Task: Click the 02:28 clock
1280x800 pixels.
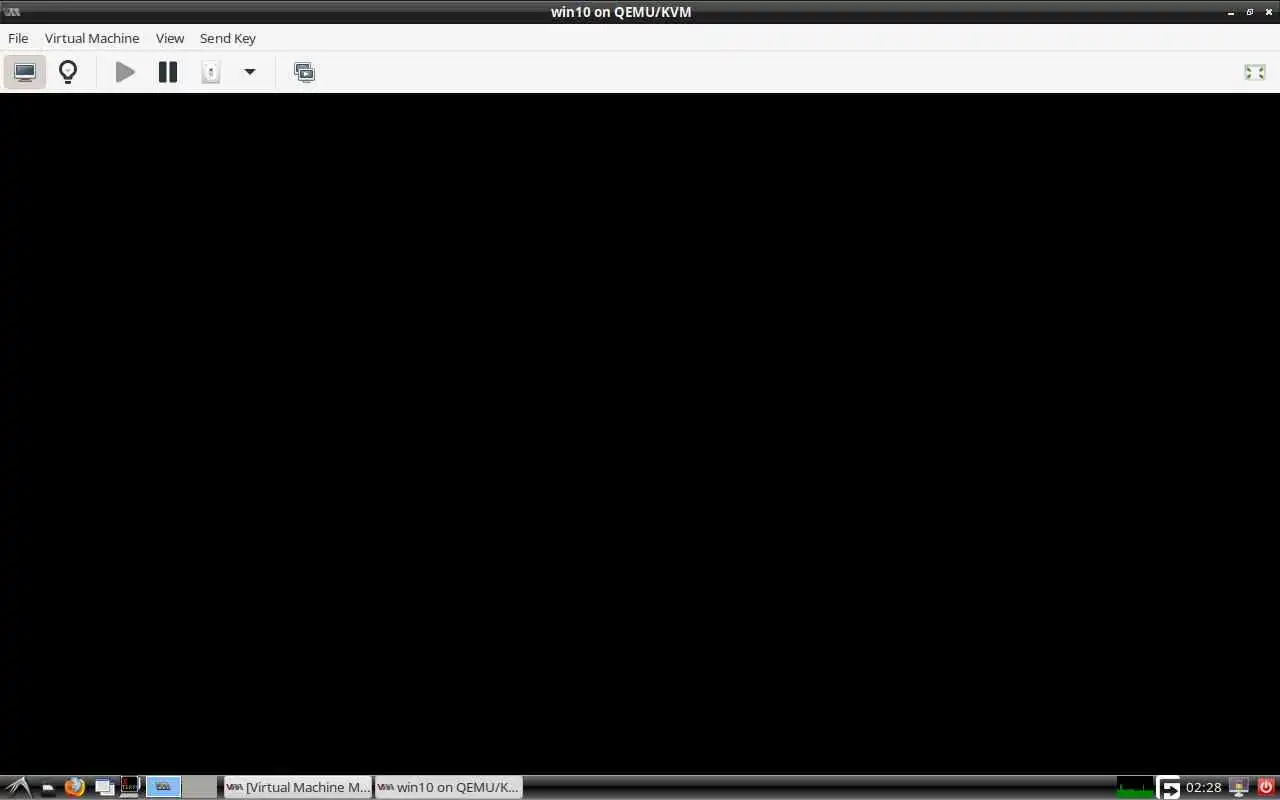Action: (x=1204, y=787)
